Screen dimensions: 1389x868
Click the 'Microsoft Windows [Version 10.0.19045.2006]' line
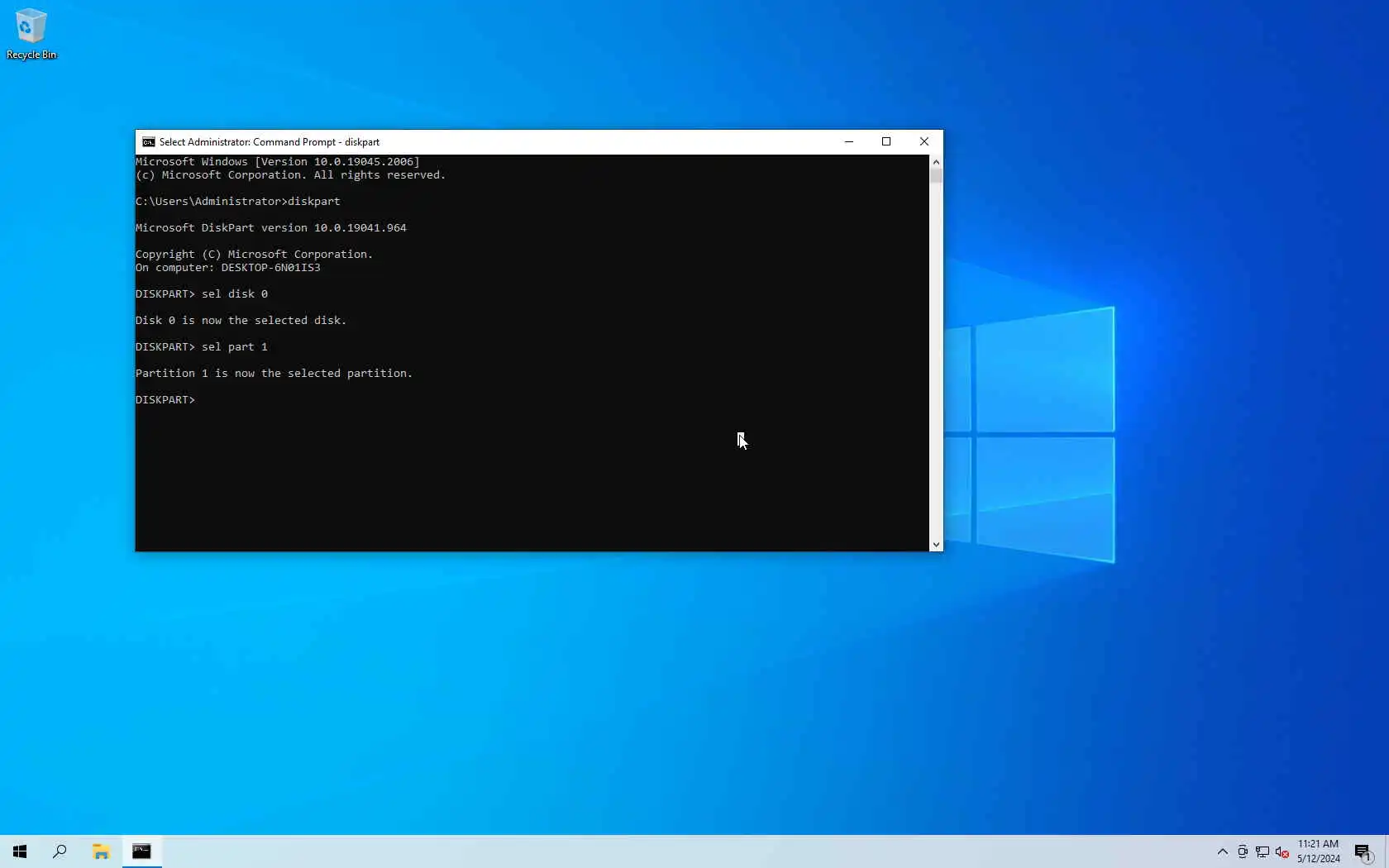tap(278, 162)
